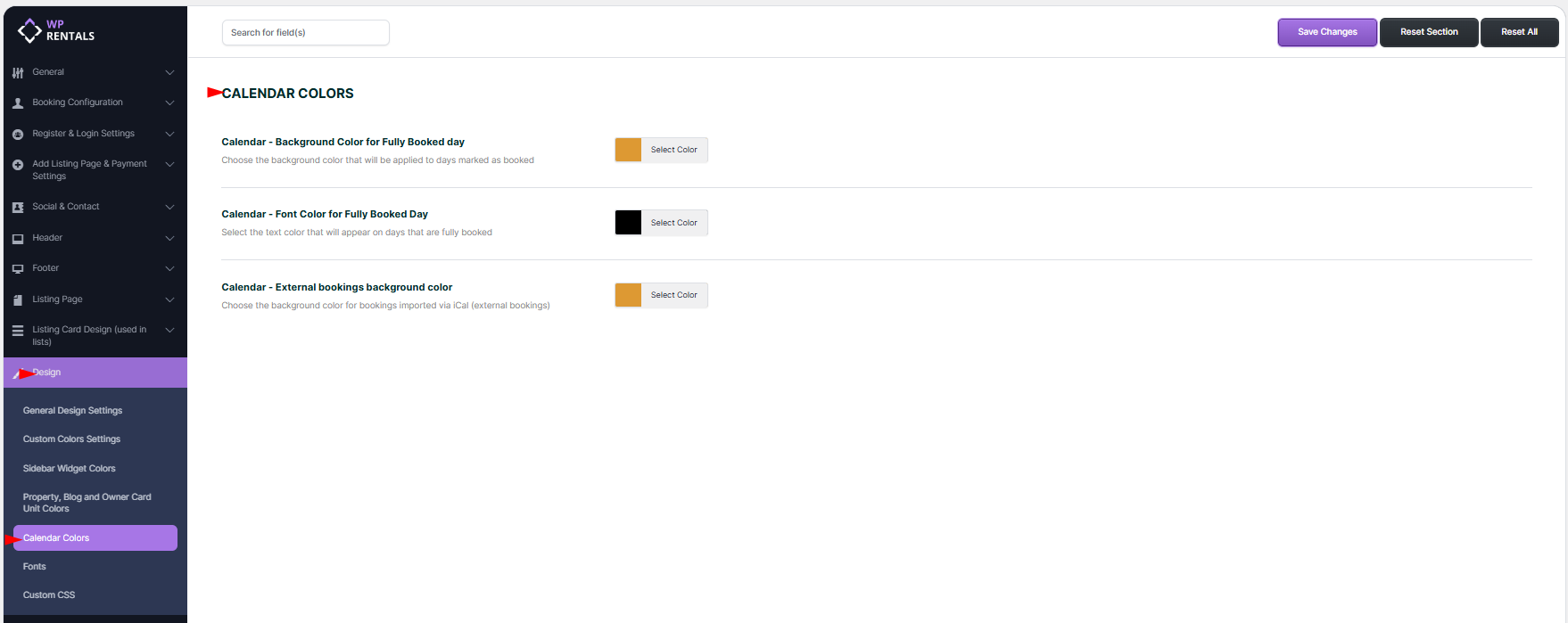Click the WP Rentals logo icon
The image size is (1568, 623).
pyautogui.click(x=29, y=30)
